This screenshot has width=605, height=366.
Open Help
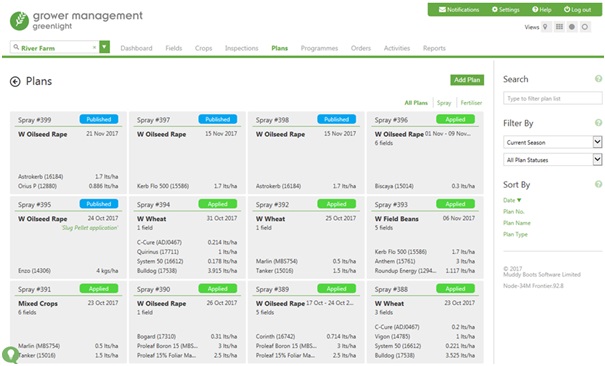tap(542, 10)
